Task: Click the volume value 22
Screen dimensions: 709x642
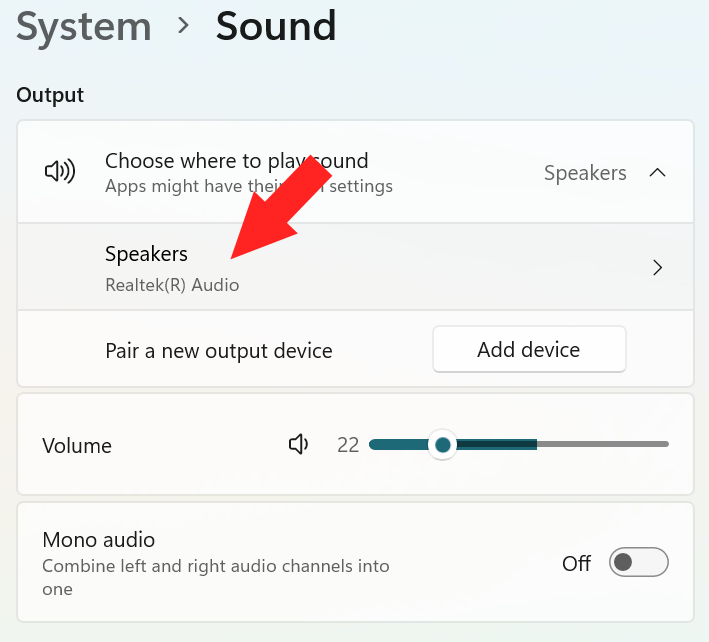Action: point(348,445)
